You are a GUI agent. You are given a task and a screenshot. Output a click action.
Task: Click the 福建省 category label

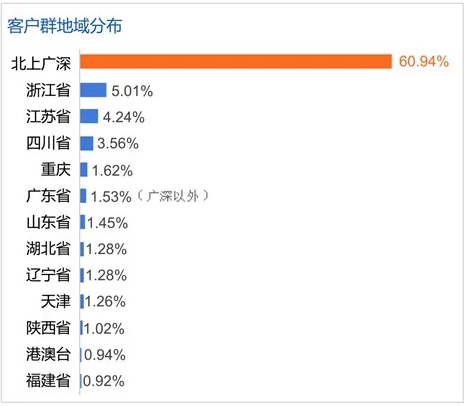(x=48, y=380)
